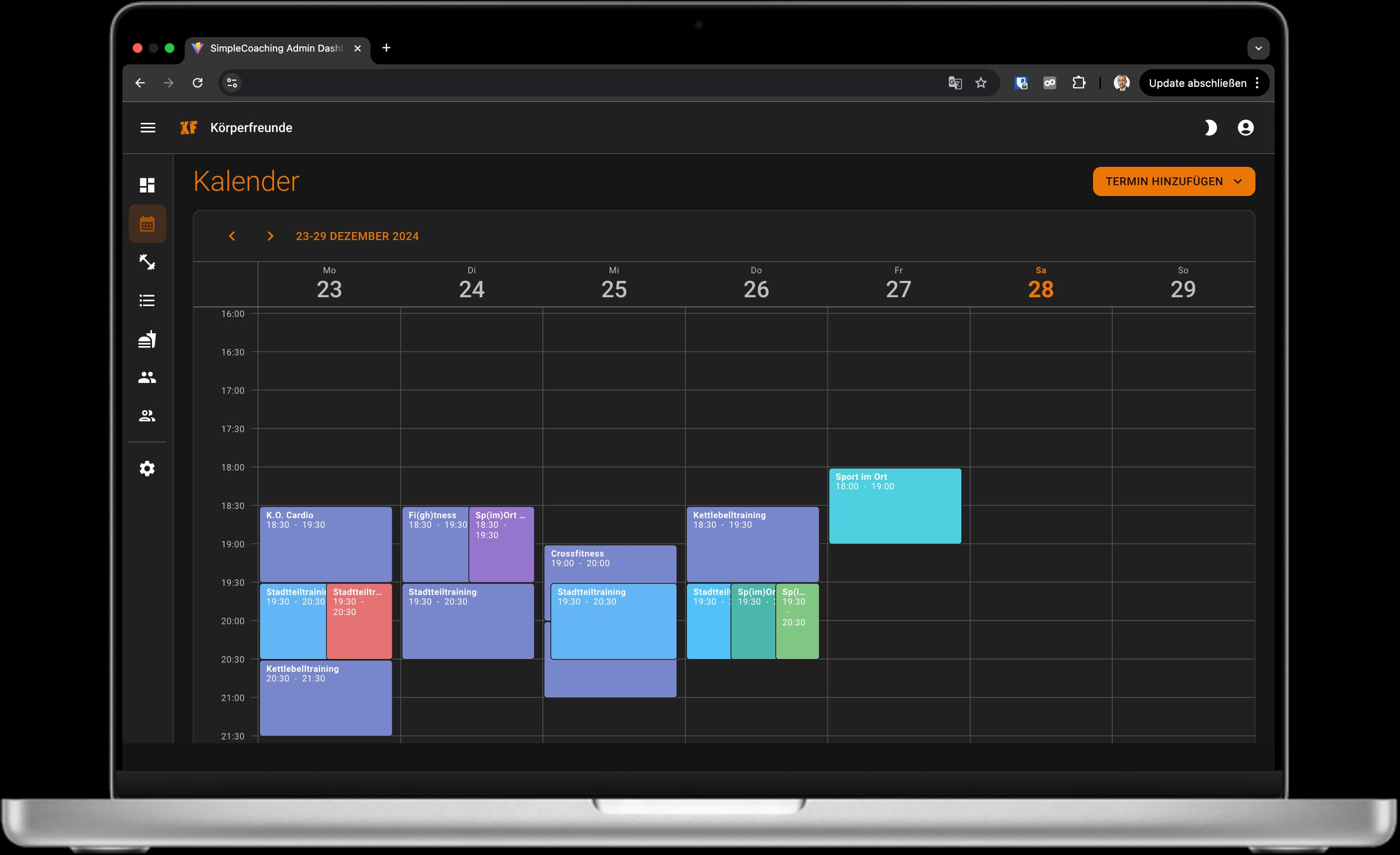Select the SimpleCoaching Admin Dashboard tab
Image resolution: width=1400 pixels, height=855 pixels.
tap(277, 48)
